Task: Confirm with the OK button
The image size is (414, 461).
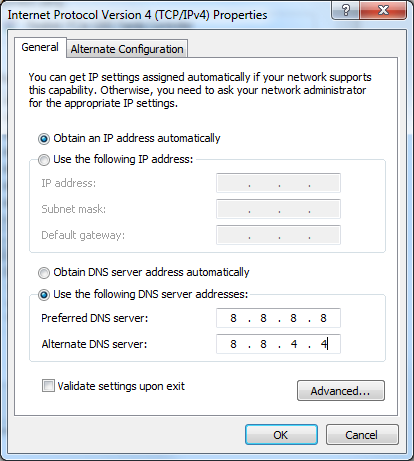Action: [x=281, y=435]
